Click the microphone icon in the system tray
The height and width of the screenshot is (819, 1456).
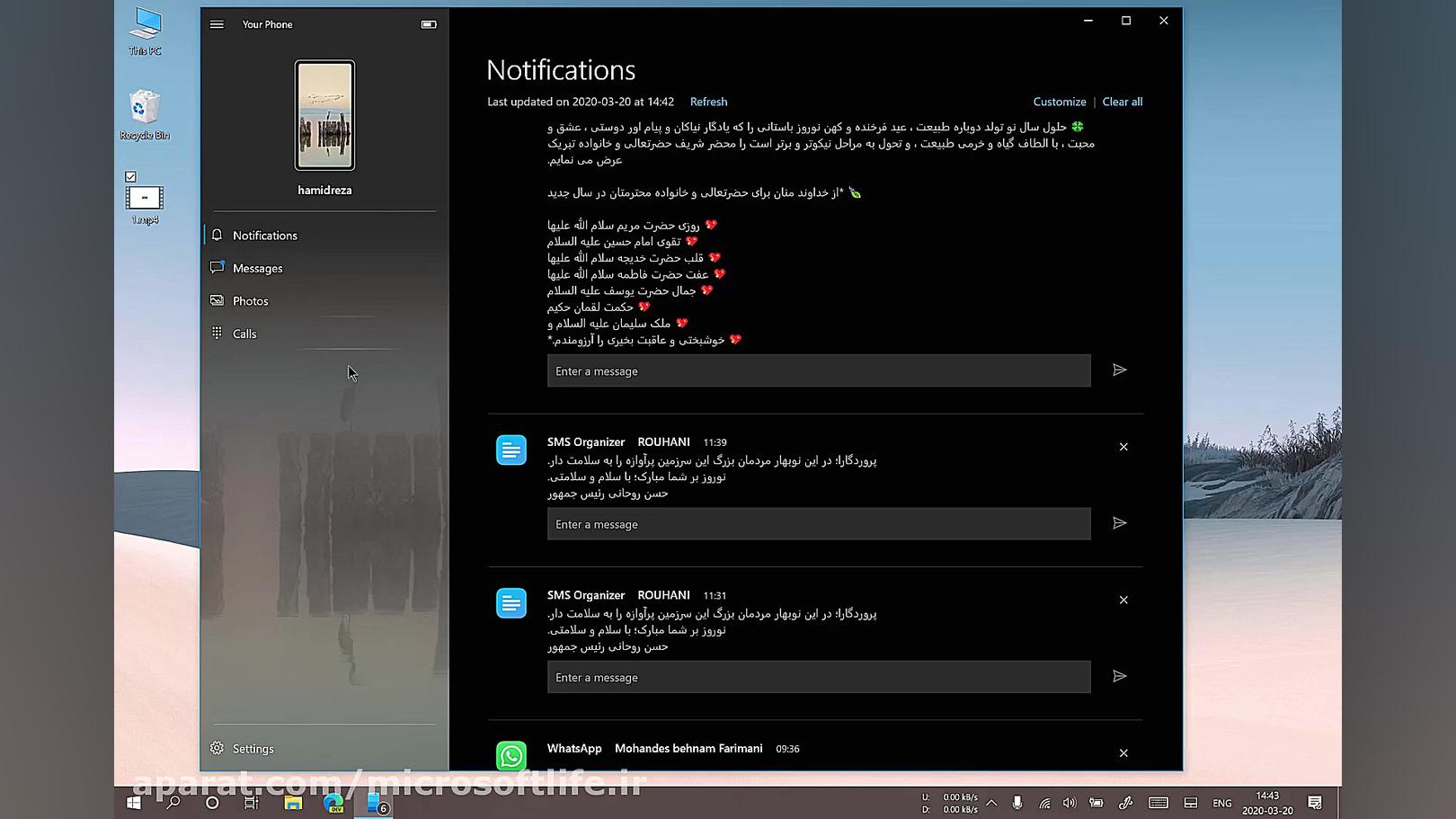(x=1017, y=803)
